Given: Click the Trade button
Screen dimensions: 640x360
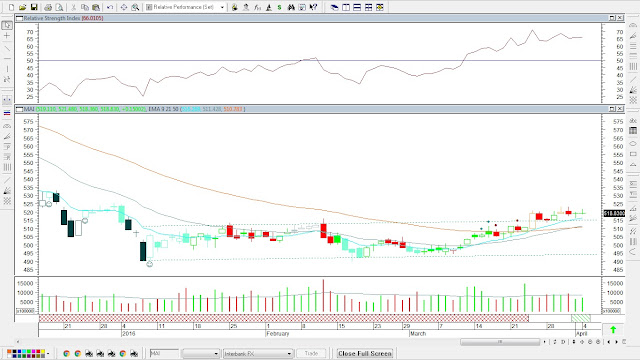Looking at the screenshot, I should pyautogui.click(x=311, y=353).
